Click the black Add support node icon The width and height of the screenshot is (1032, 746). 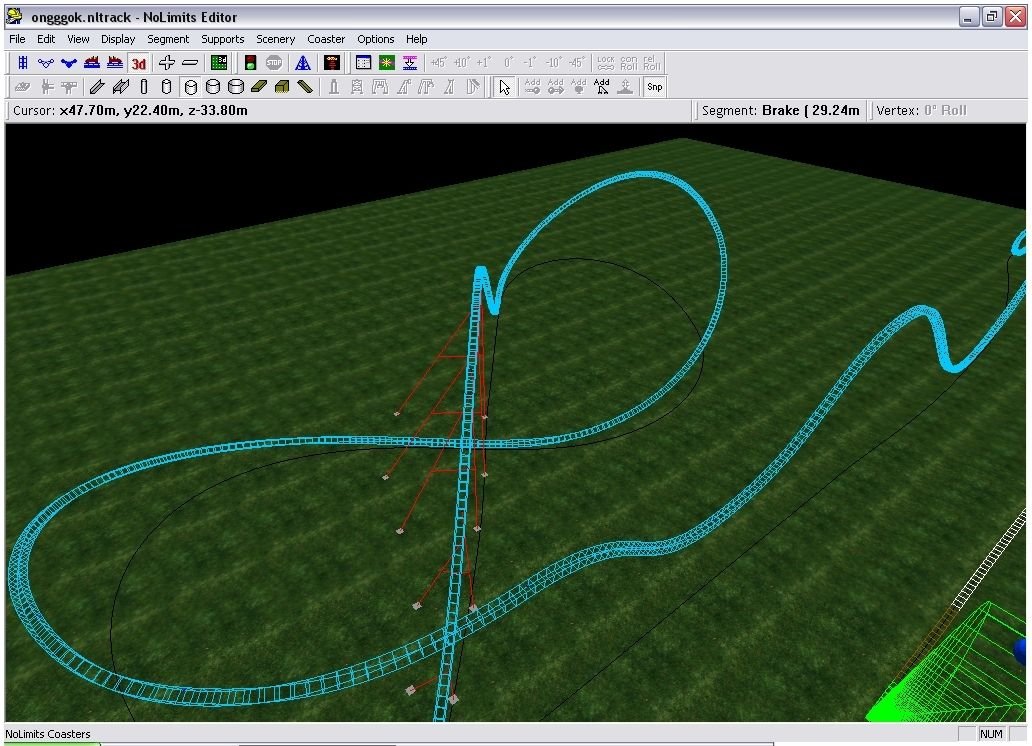602,87
